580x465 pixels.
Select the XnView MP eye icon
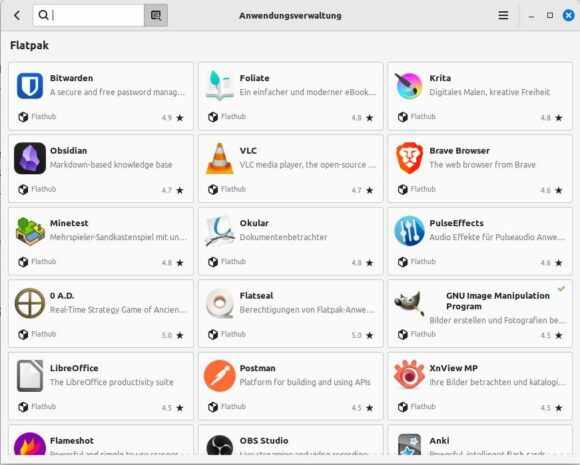[x=409, y=375]
